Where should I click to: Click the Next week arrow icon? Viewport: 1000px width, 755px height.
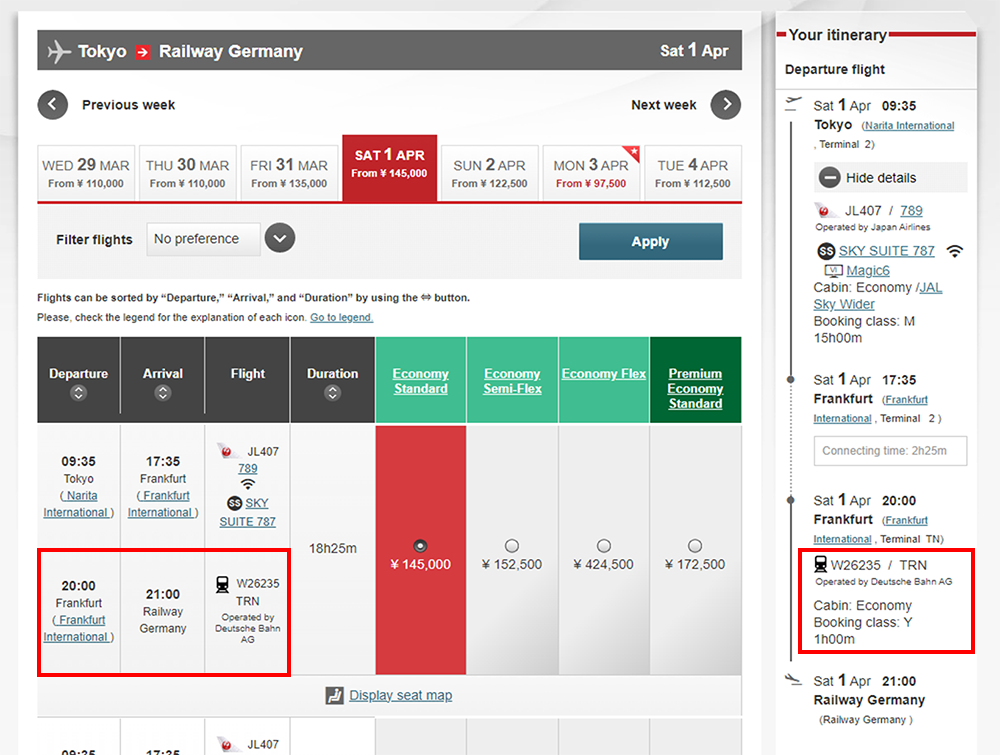tap(726, 105)
